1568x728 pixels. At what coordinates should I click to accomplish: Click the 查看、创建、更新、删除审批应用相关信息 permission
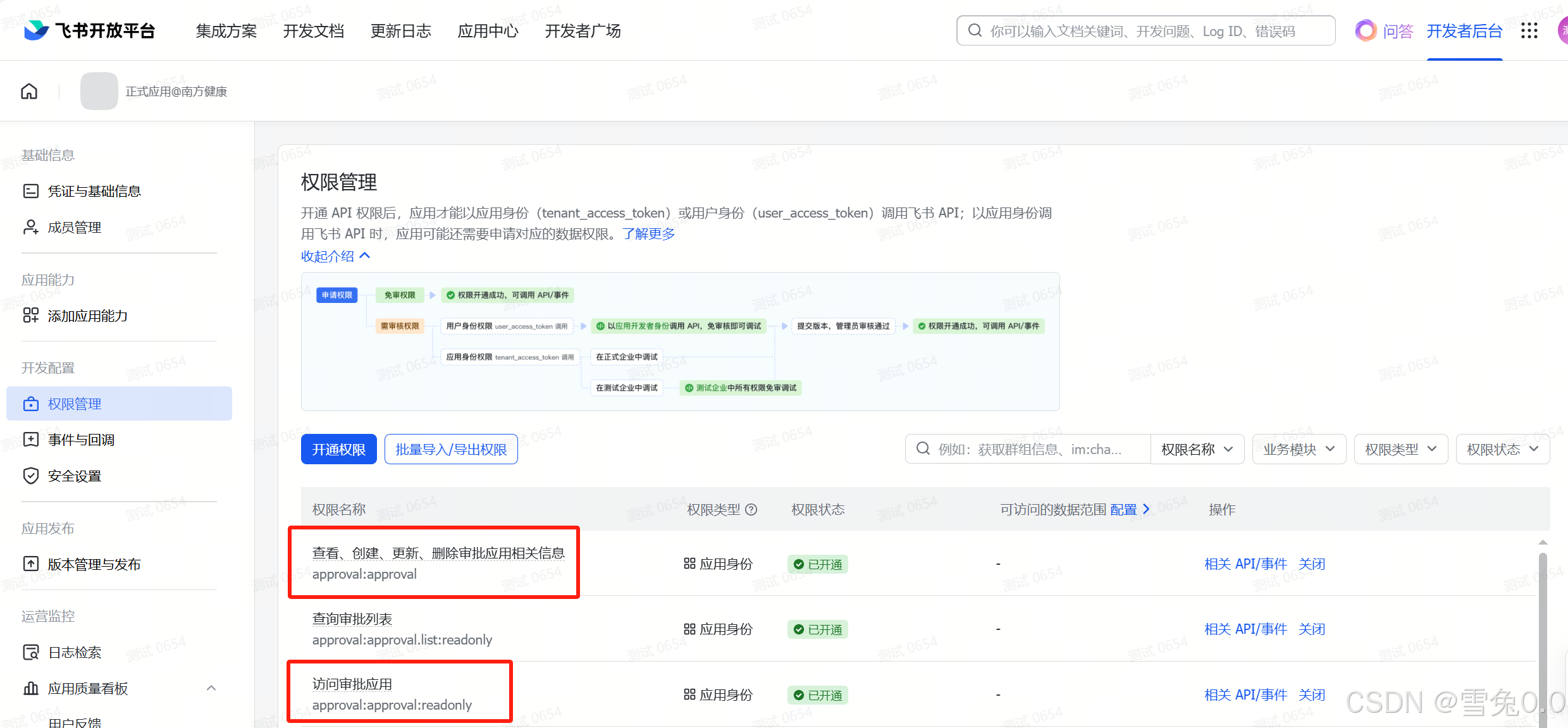point(438,553)
